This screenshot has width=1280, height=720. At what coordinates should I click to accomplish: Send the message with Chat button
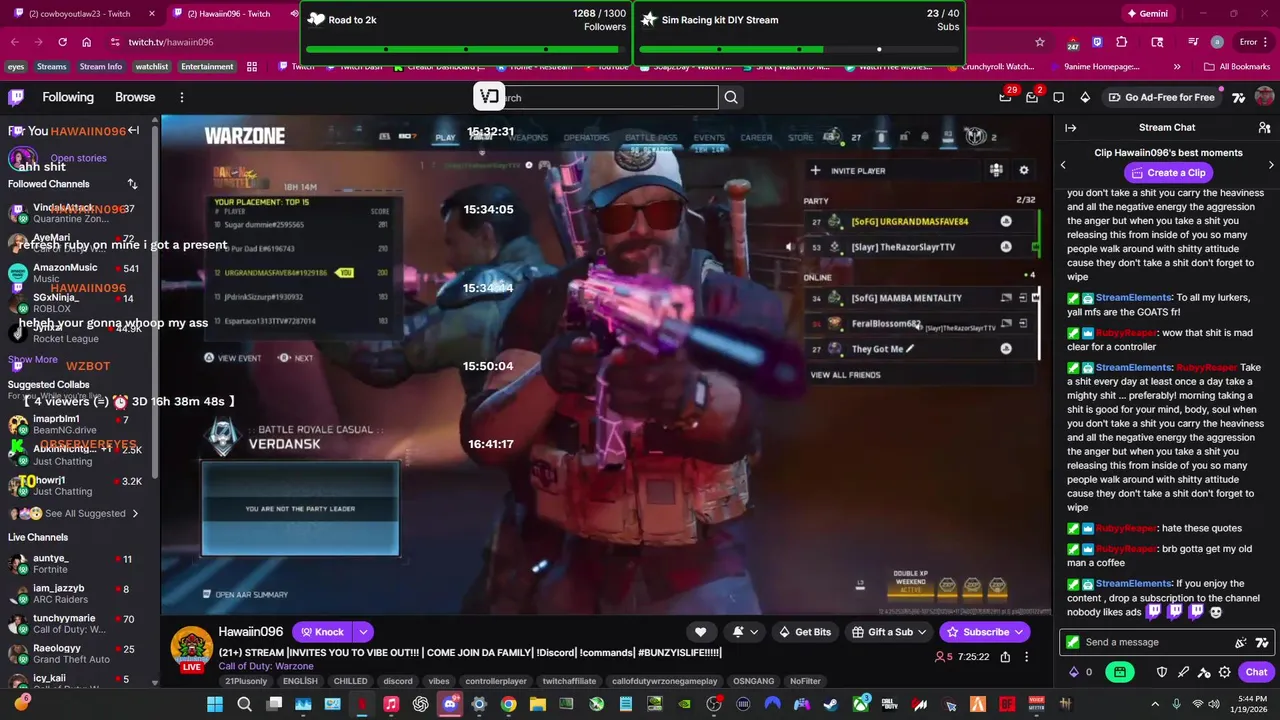pos(1256,673)
